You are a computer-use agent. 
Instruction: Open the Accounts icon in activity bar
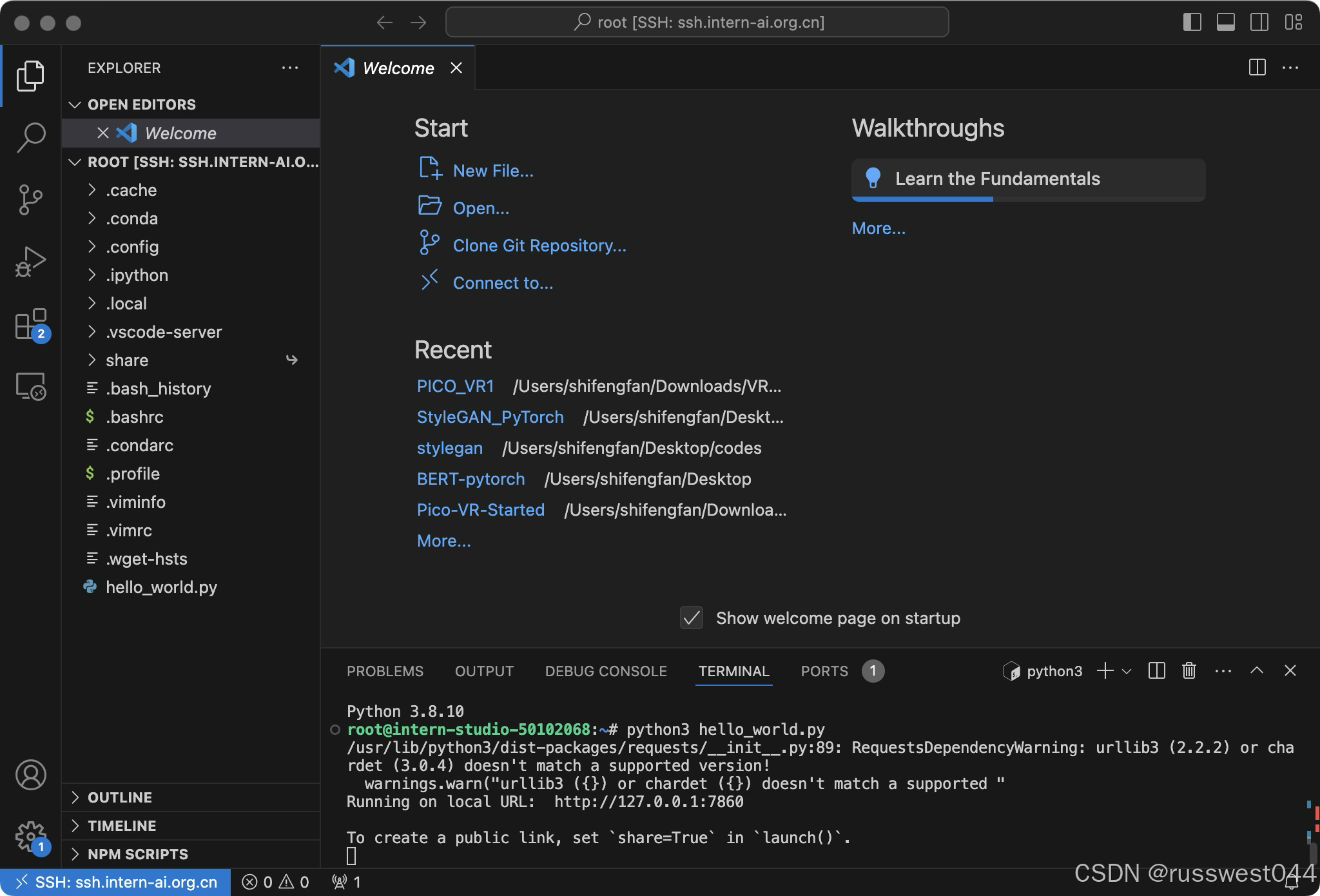30,775
